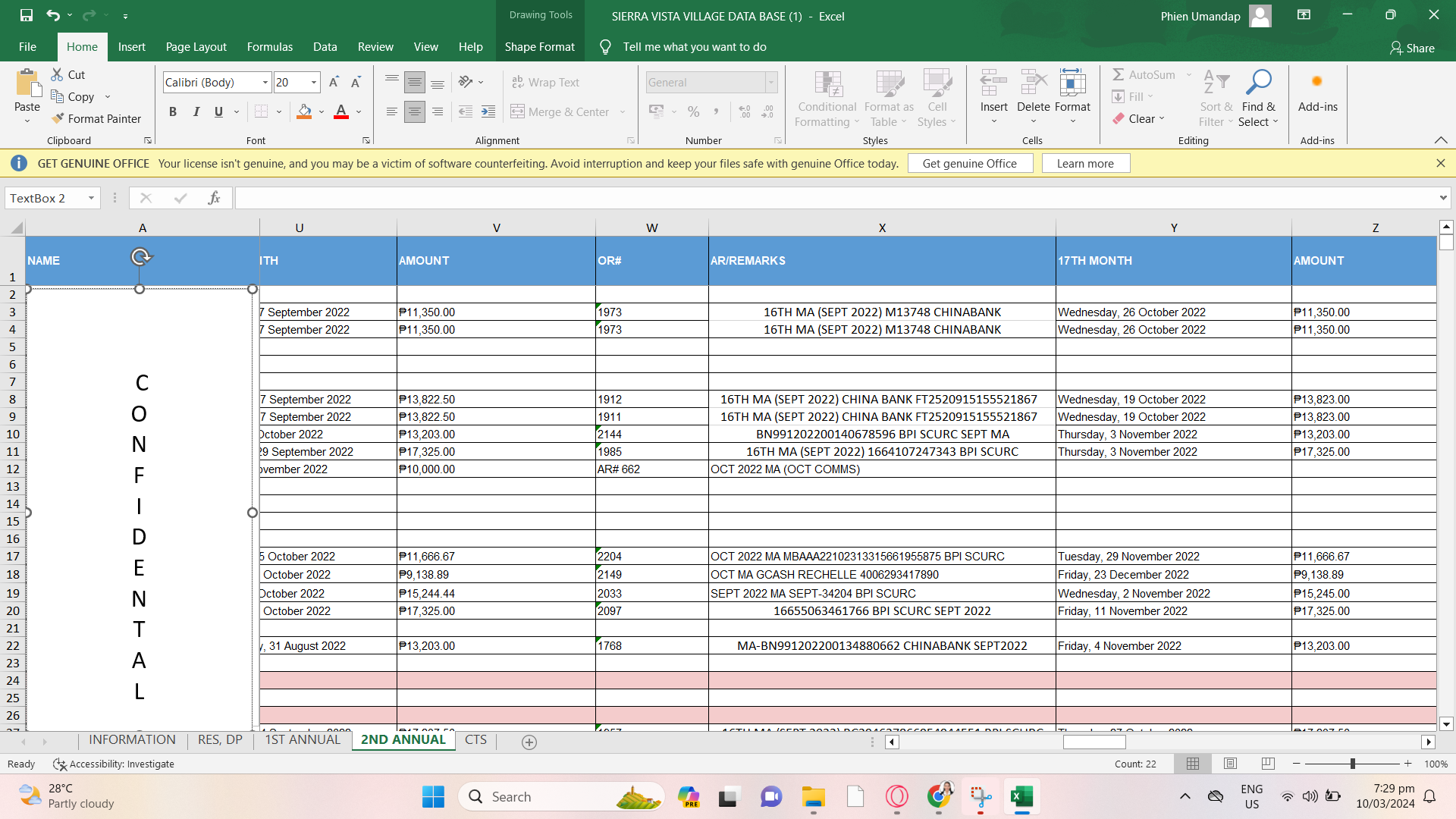Click the zoom slider handle
This screenshot has height=819, width=1456.
pos(1352,764)
